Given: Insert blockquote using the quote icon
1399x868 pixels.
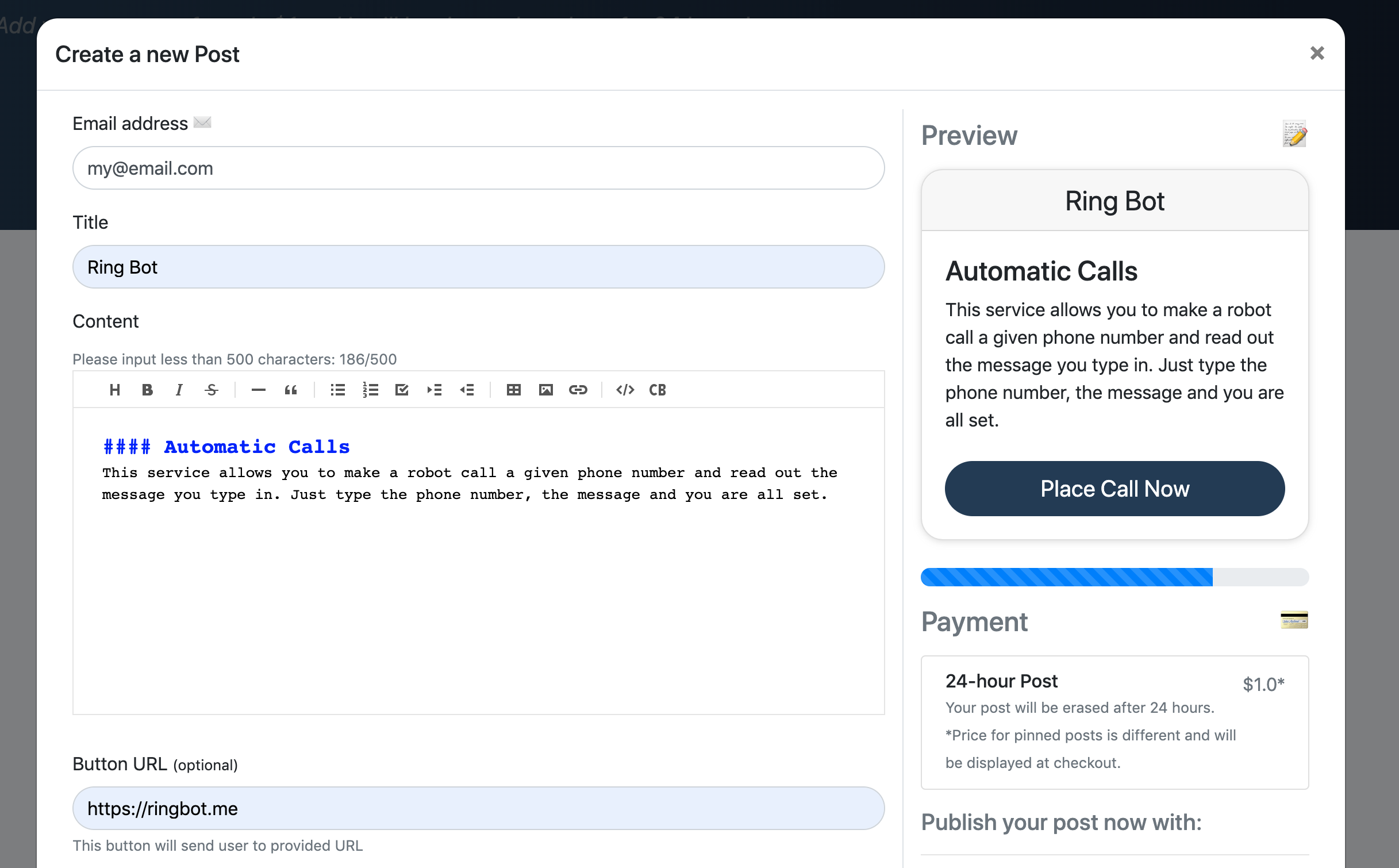Looking at the screenshot, I should coord(291,390).
